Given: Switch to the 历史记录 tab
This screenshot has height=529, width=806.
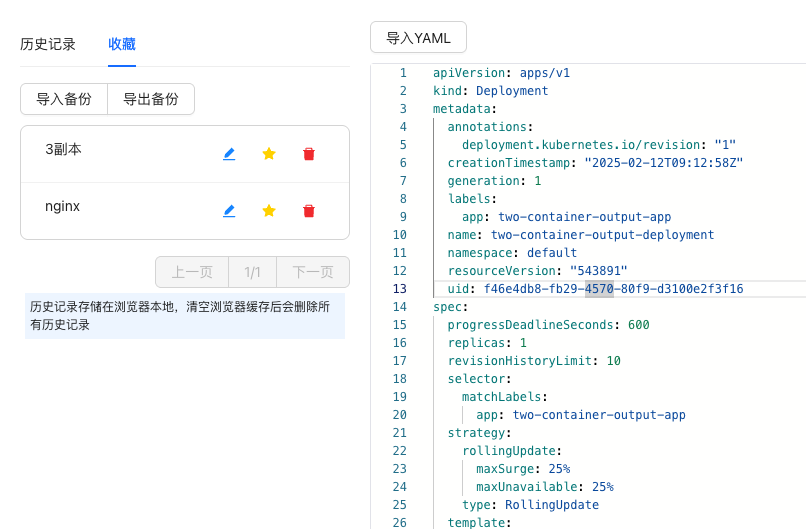Looking at the screenshot, I should click(48, 44).
